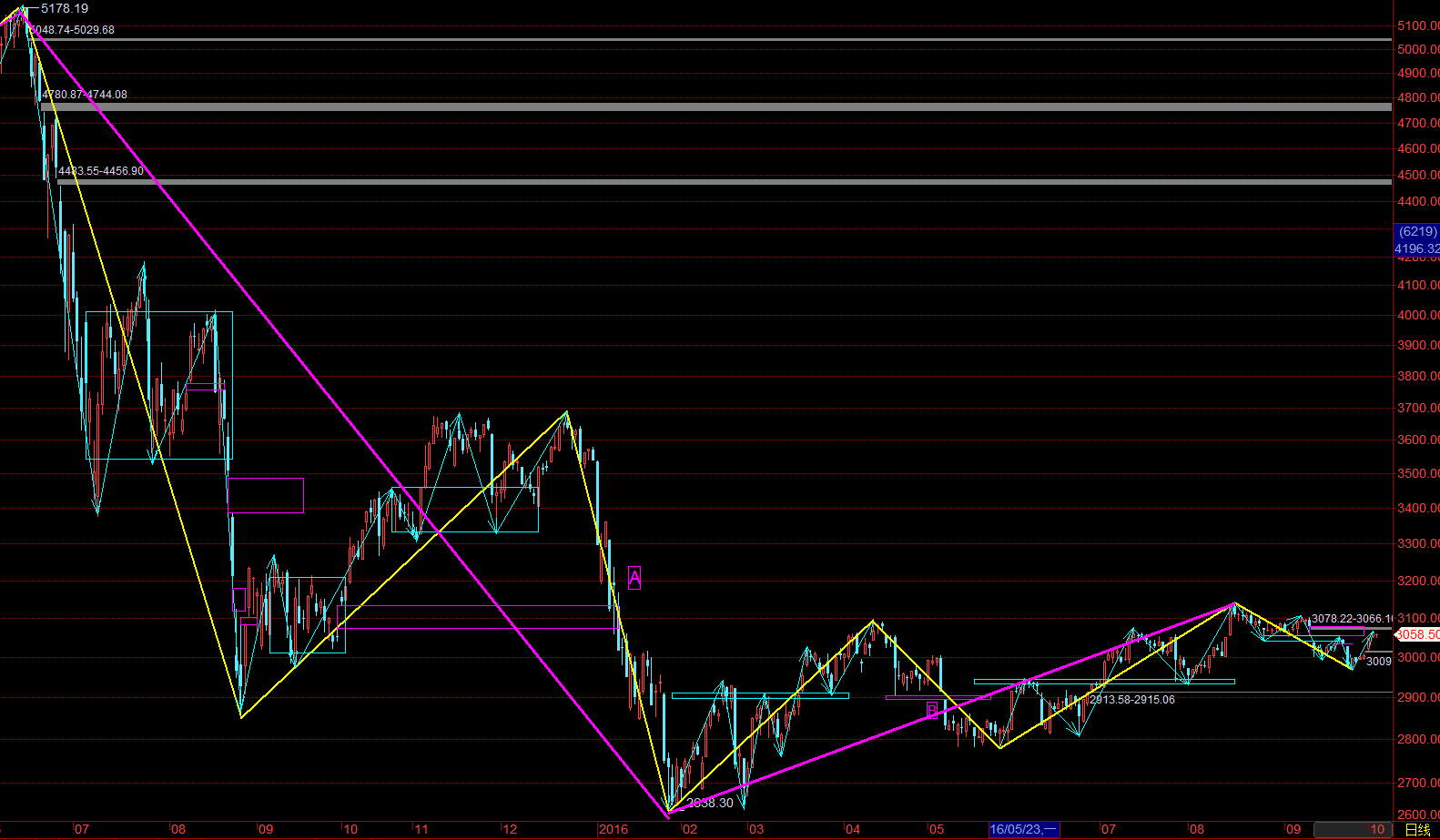Click the 5000.00 level on the price axis
This screenshot has height=840, width=1440.
(1418, 49)
